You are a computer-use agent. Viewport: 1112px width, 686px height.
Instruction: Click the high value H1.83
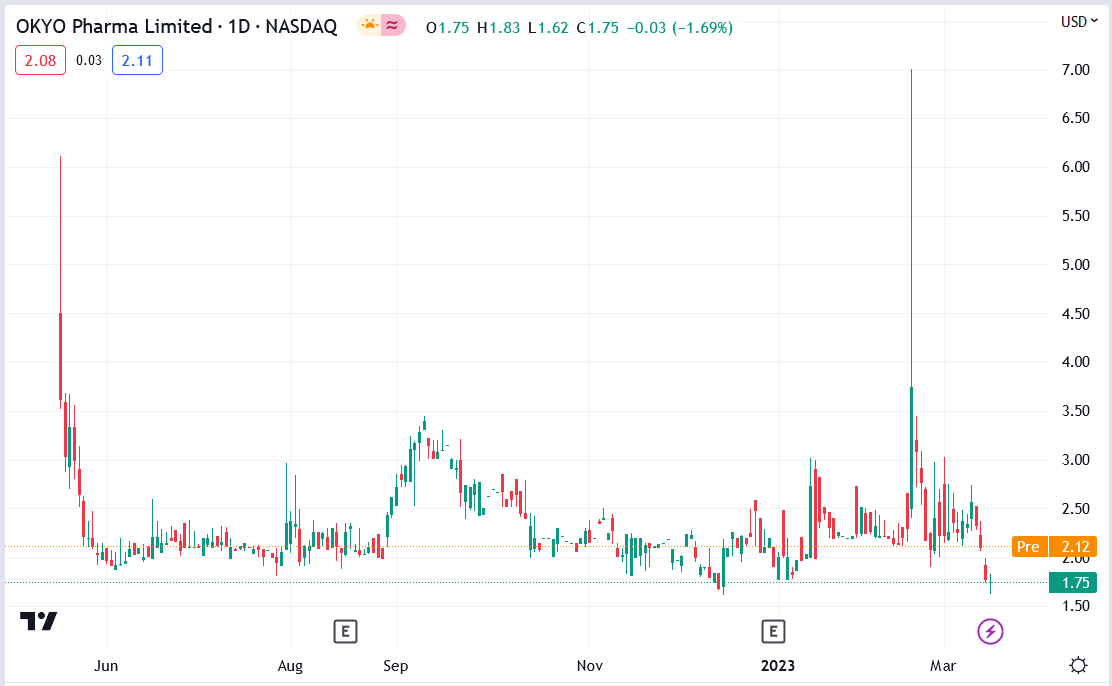click(x=498, y=28)
